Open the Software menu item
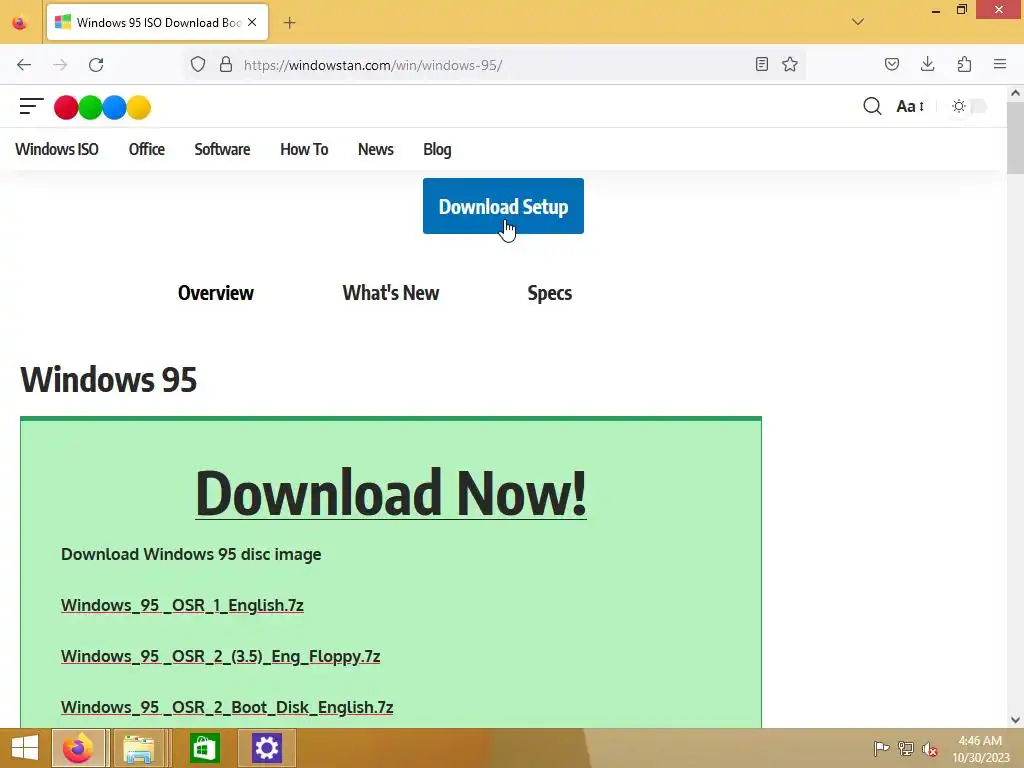 click(222, 150)
